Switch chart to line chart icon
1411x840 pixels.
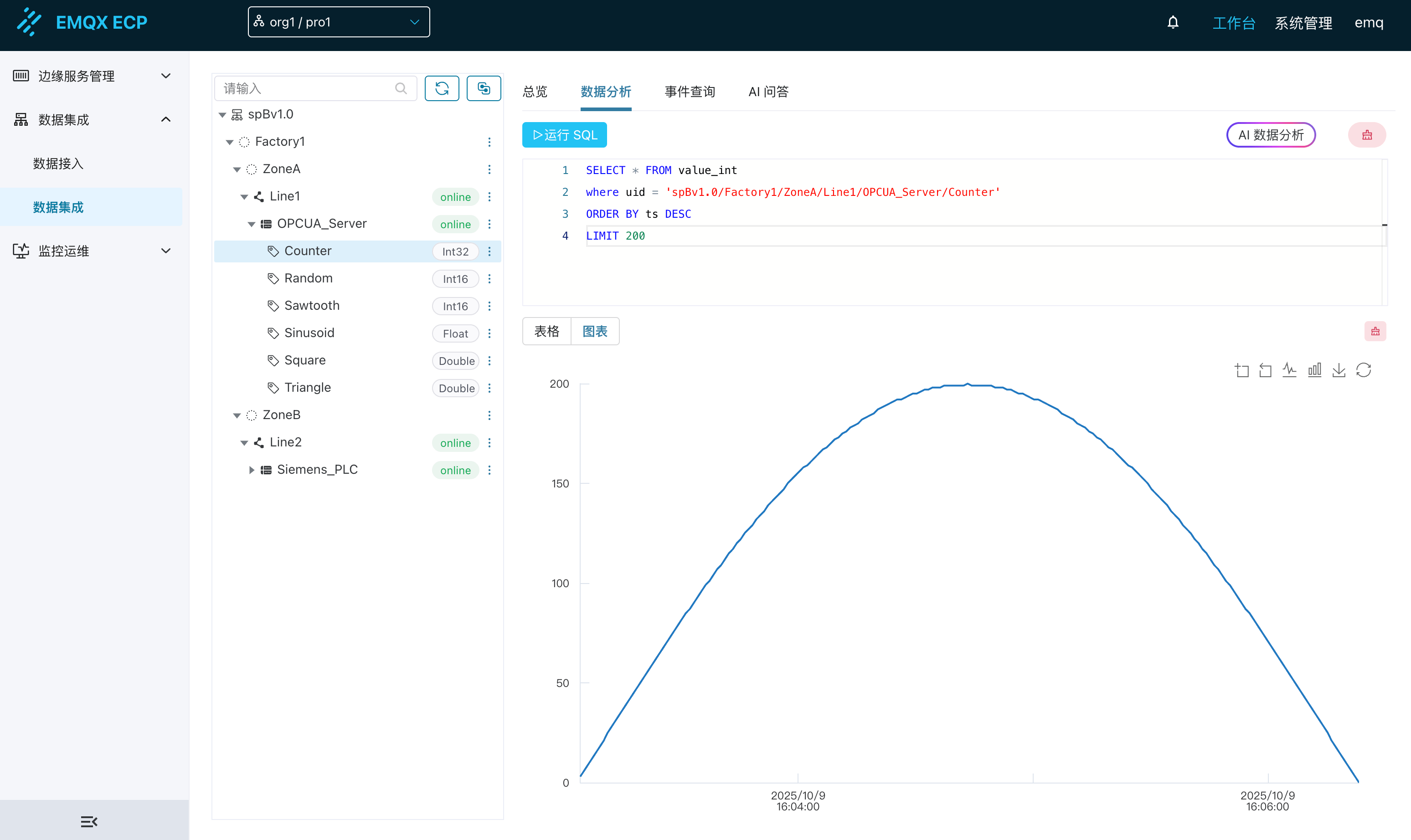pos(1289,370)
